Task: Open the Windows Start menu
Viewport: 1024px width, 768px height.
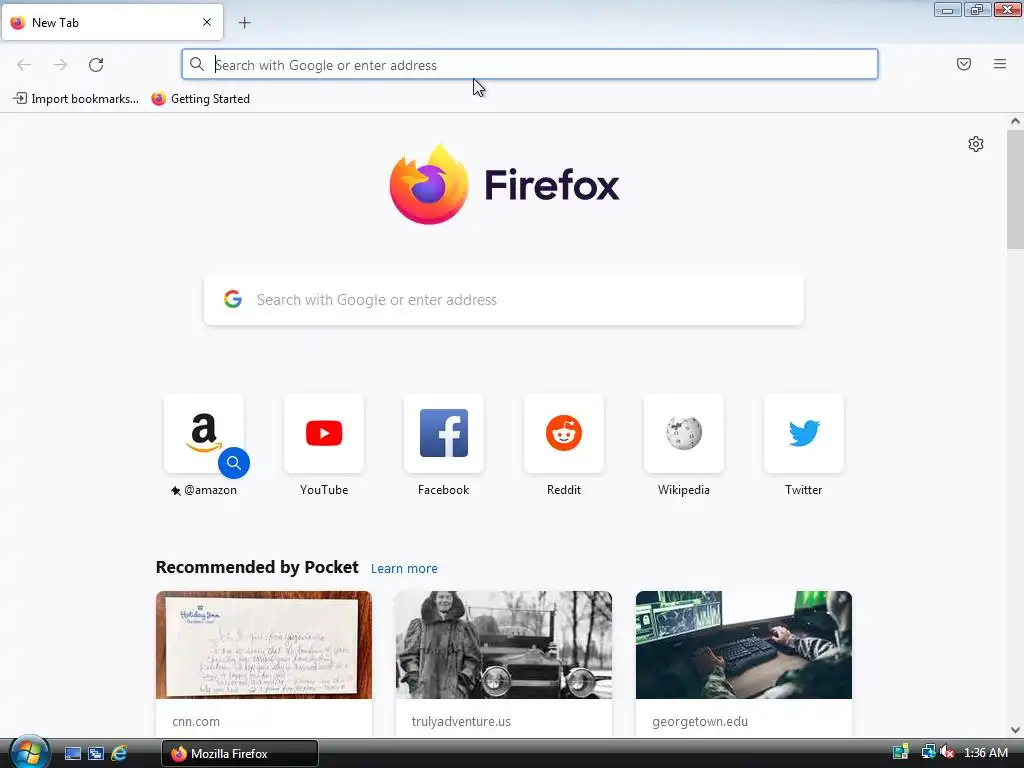Action: tap(29, 753)
